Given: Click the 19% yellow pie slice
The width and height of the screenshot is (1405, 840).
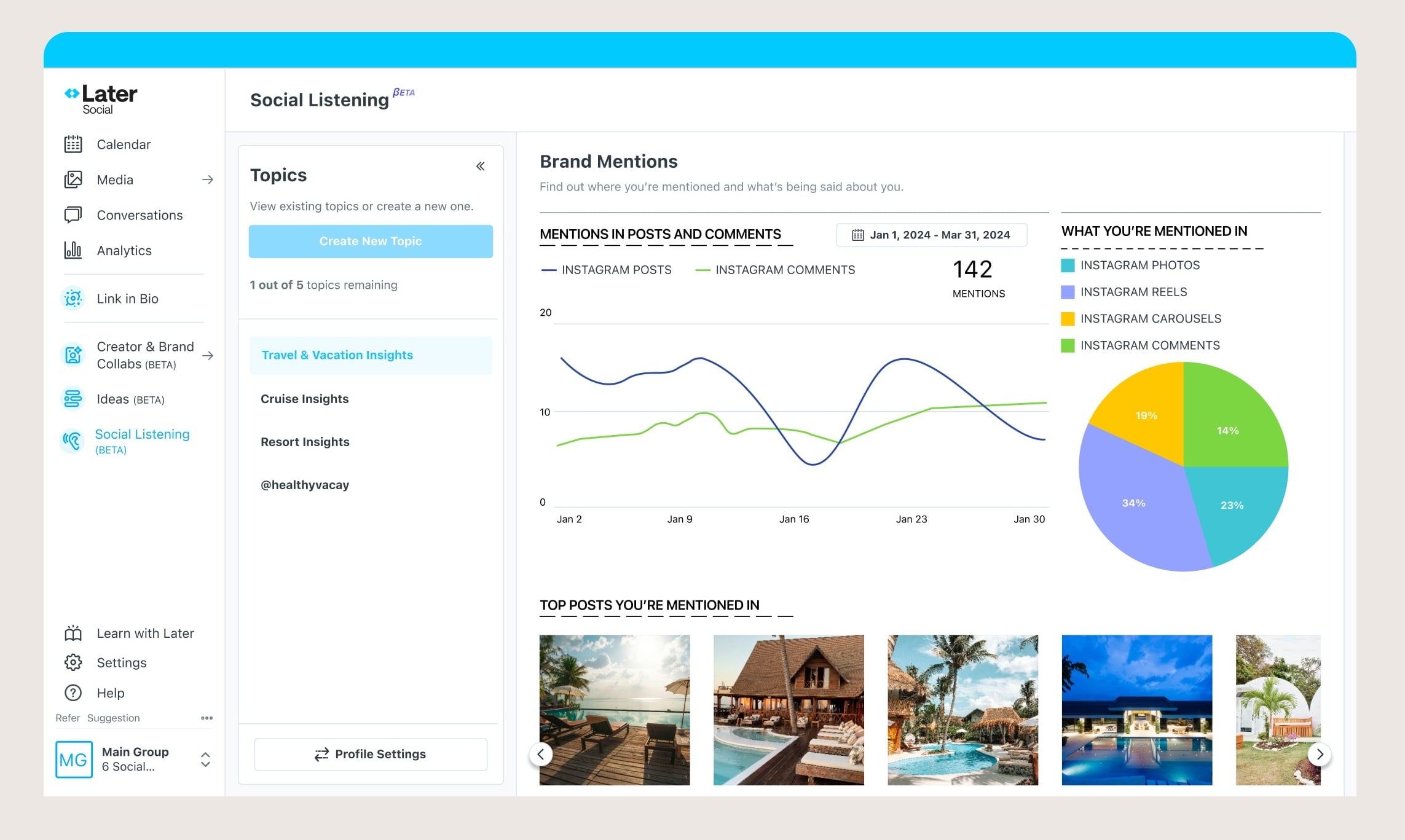Looking at the screenshot, I should [x=1146, y=415].
